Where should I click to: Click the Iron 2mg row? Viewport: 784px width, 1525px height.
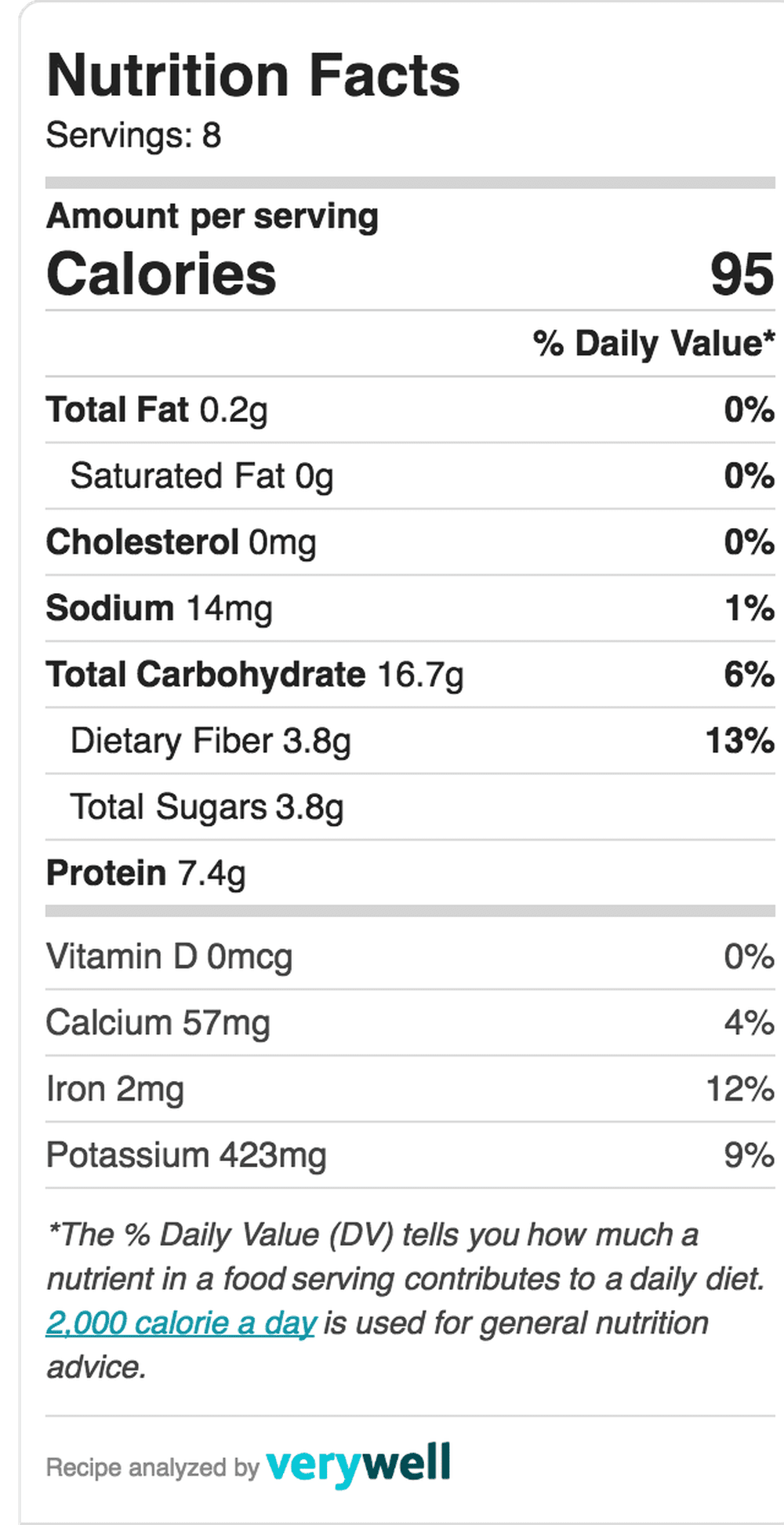tap(410, 1089)
